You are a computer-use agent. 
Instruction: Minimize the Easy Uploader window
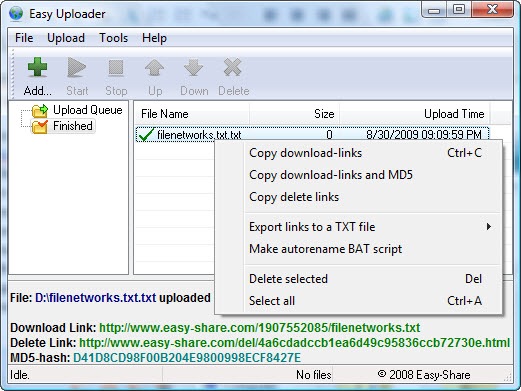[x=434, y=10]
